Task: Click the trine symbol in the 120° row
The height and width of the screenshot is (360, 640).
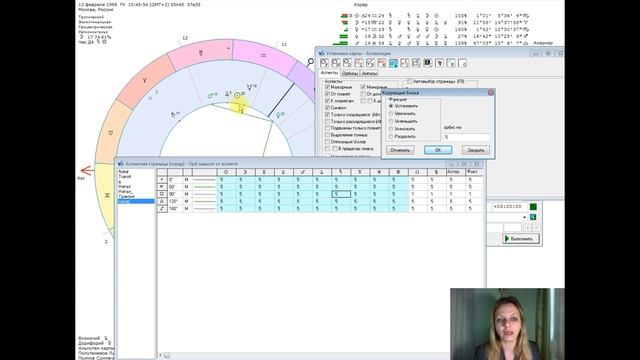Action: (162, 201)
